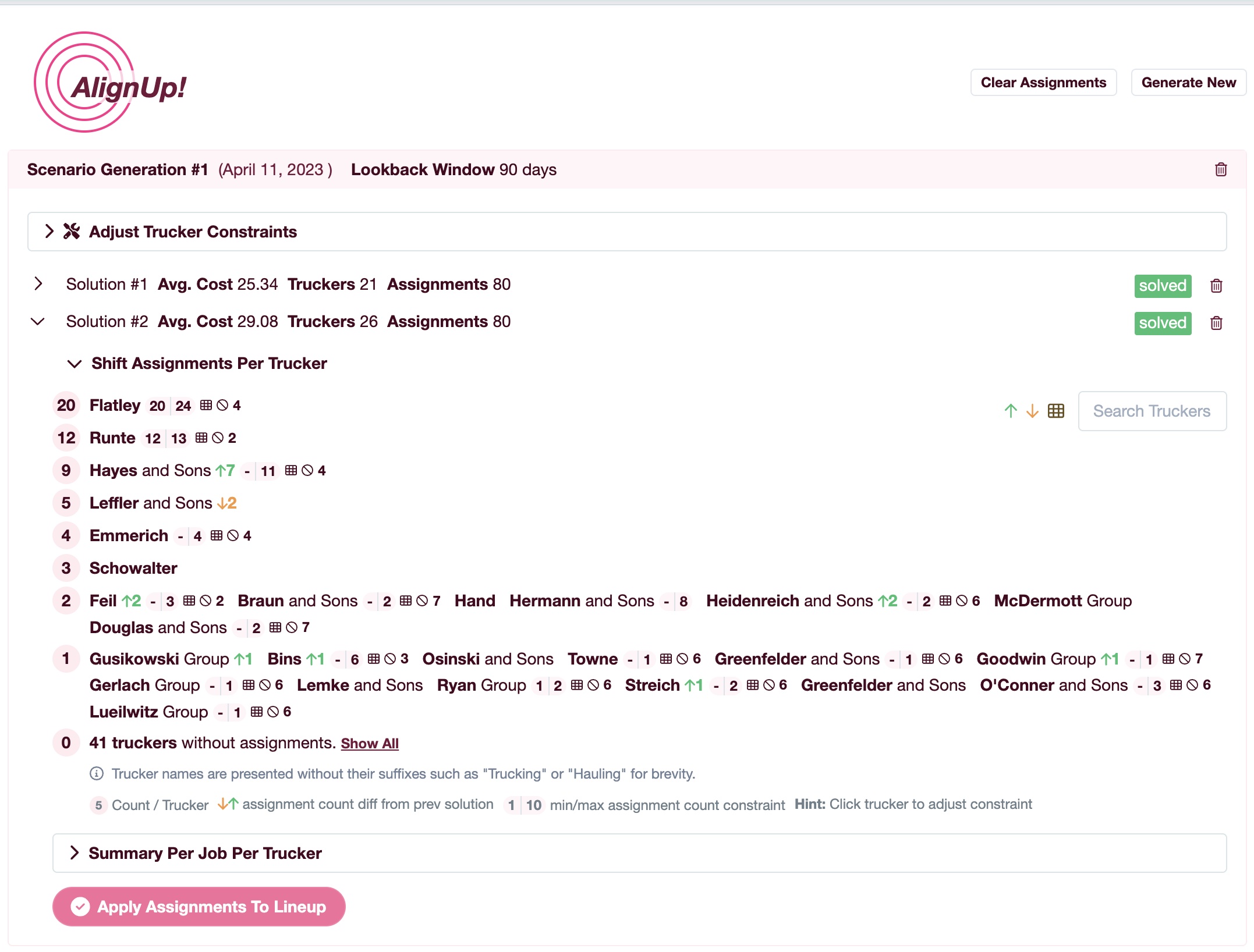This screenshot has height=952, width=1254.
Task: Select trucker Leffler and Sons
Action: [x=151, y=503]
